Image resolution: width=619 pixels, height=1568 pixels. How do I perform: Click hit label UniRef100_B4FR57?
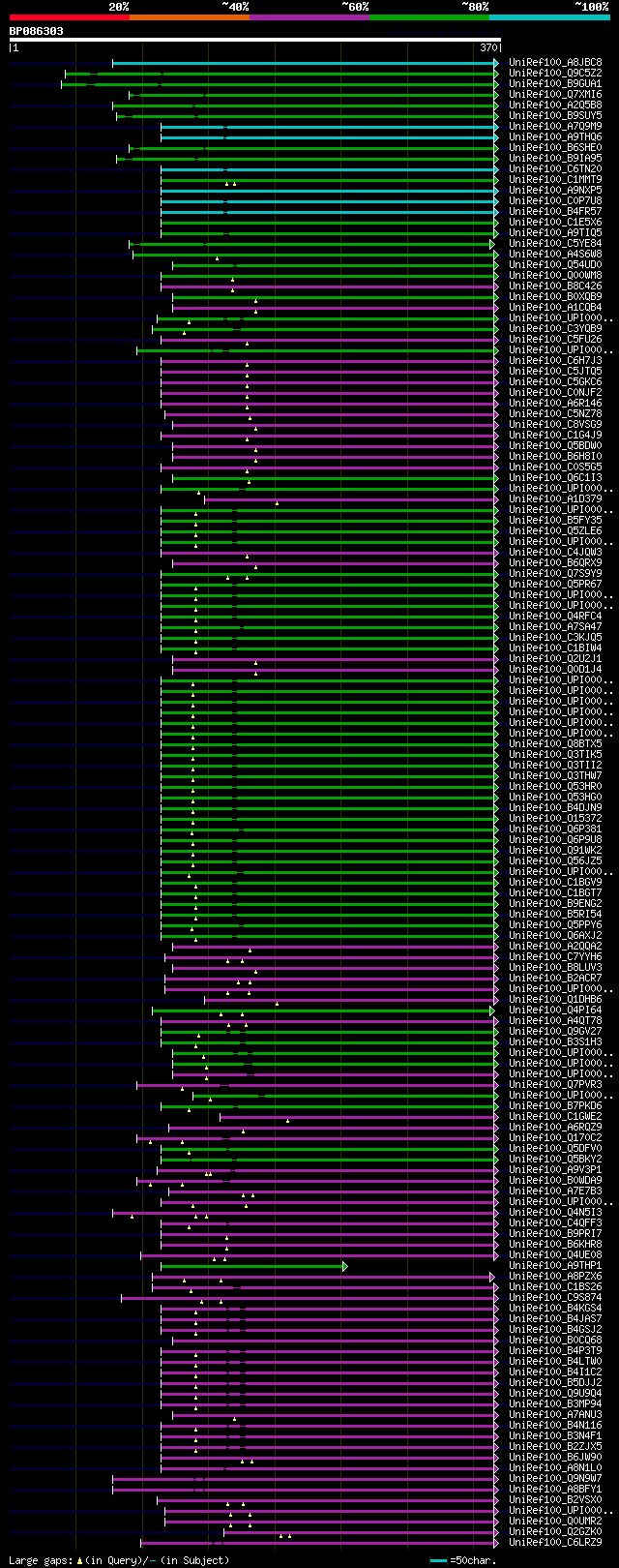555,212
